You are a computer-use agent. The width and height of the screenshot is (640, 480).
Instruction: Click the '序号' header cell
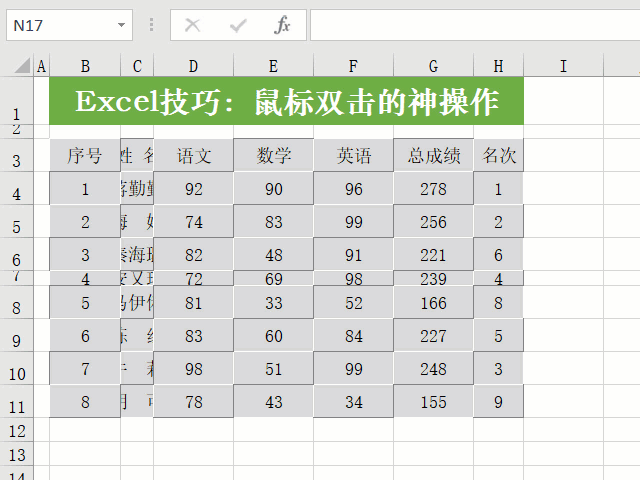point(85,156)
